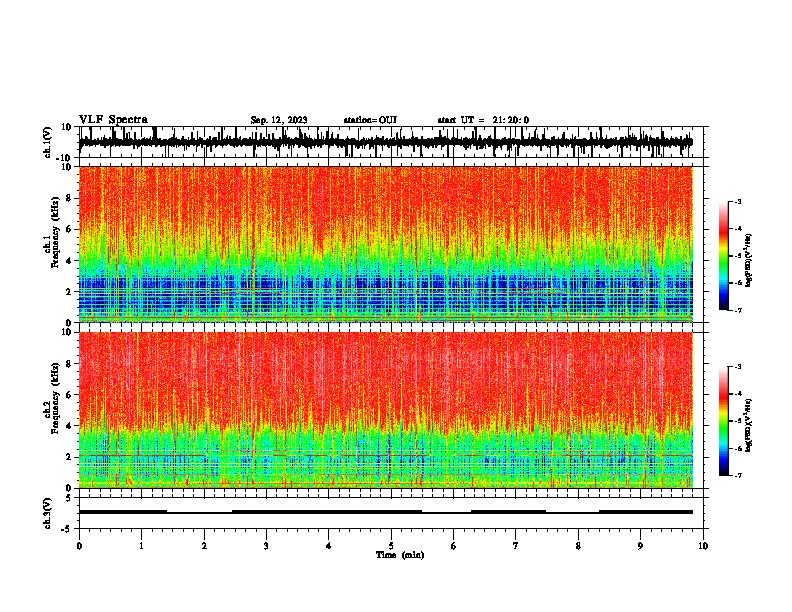The image size is (792, 612).
Task: Click the "-3" label on ch.2 color bar
Action: coord(738,367)
